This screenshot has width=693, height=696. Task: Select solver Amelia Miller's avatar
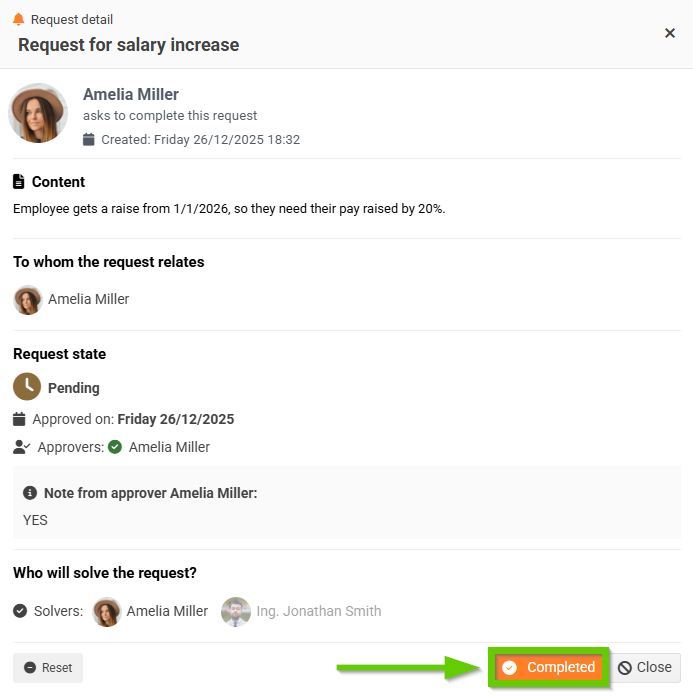tap(107, 611)
